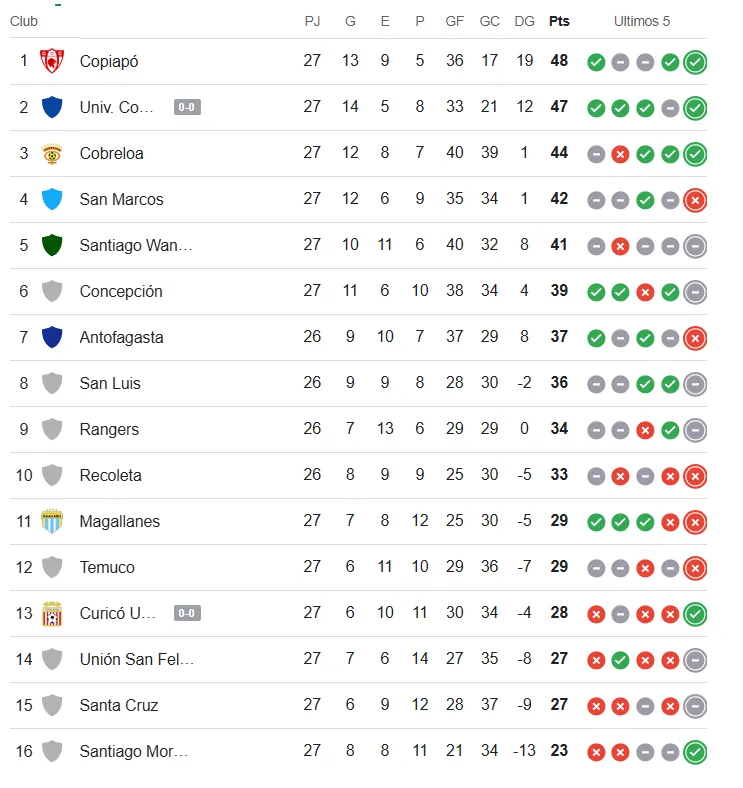Click San Marcos light blue shield icon
Image resolution: width=743 pixels, height=788 pixels.
pyautogui.click(x=52, y=199)
